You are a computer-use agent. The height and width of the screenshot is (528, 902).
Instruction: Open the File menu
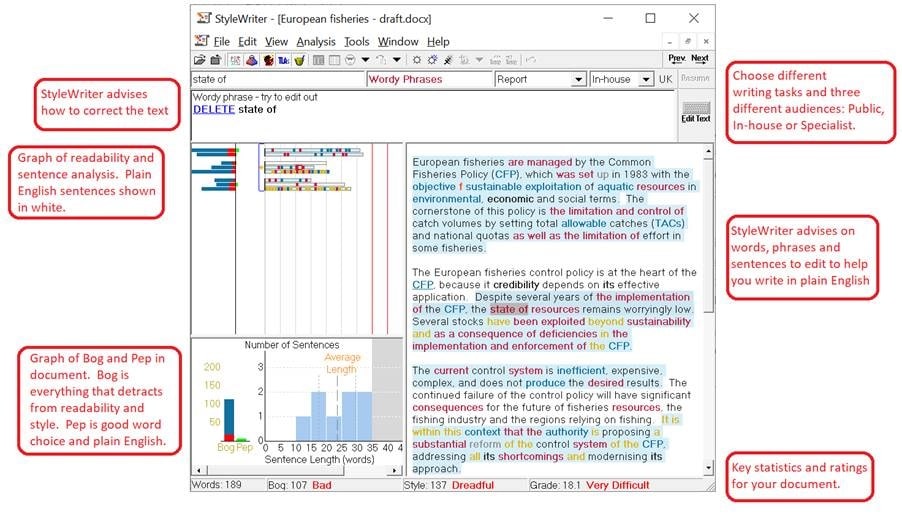[x=221, y=41]
